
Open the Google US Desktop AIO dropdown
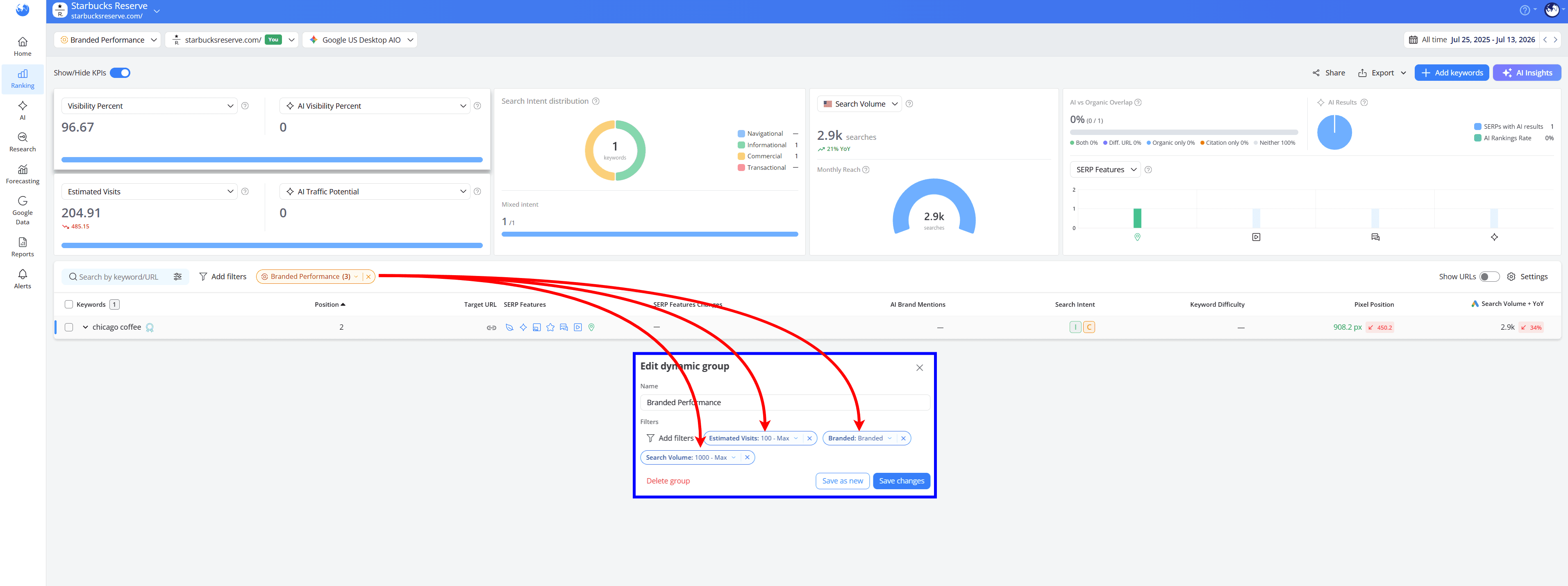pos(360,40)
